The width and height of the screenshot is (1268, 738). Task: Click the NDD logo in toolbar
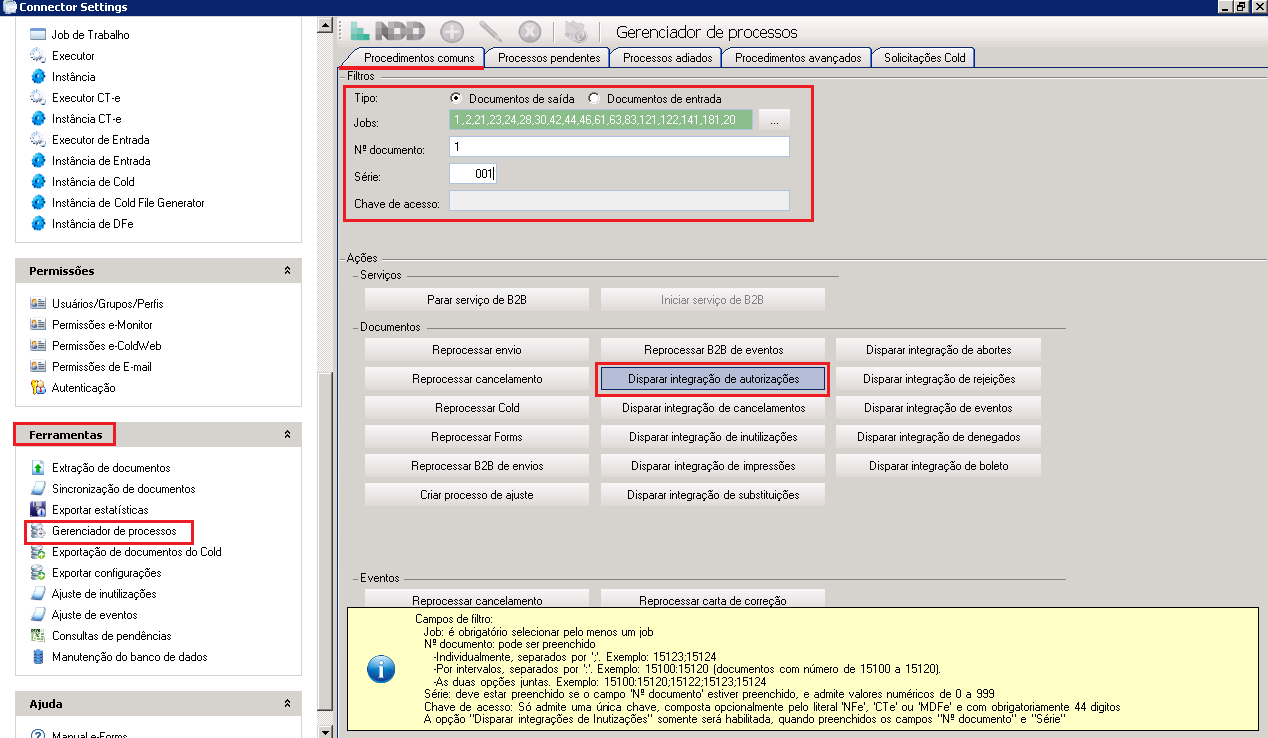click(389, 32)
